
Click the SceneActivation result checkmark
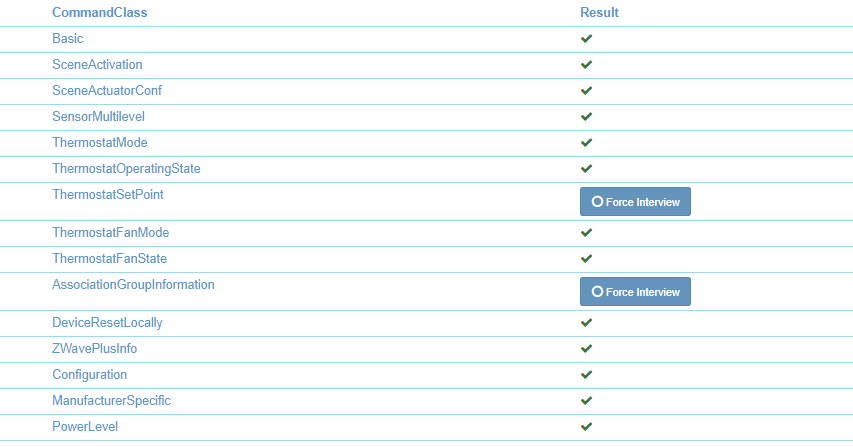click(x=587, y=65)
